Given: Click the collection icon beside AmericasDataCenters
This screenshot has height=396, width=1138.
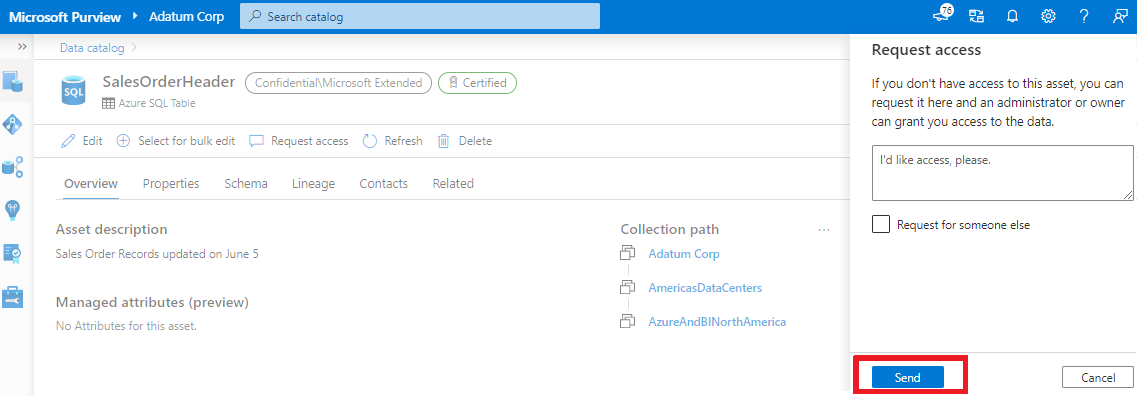Looking at the screenshot, I should [627, 287].
